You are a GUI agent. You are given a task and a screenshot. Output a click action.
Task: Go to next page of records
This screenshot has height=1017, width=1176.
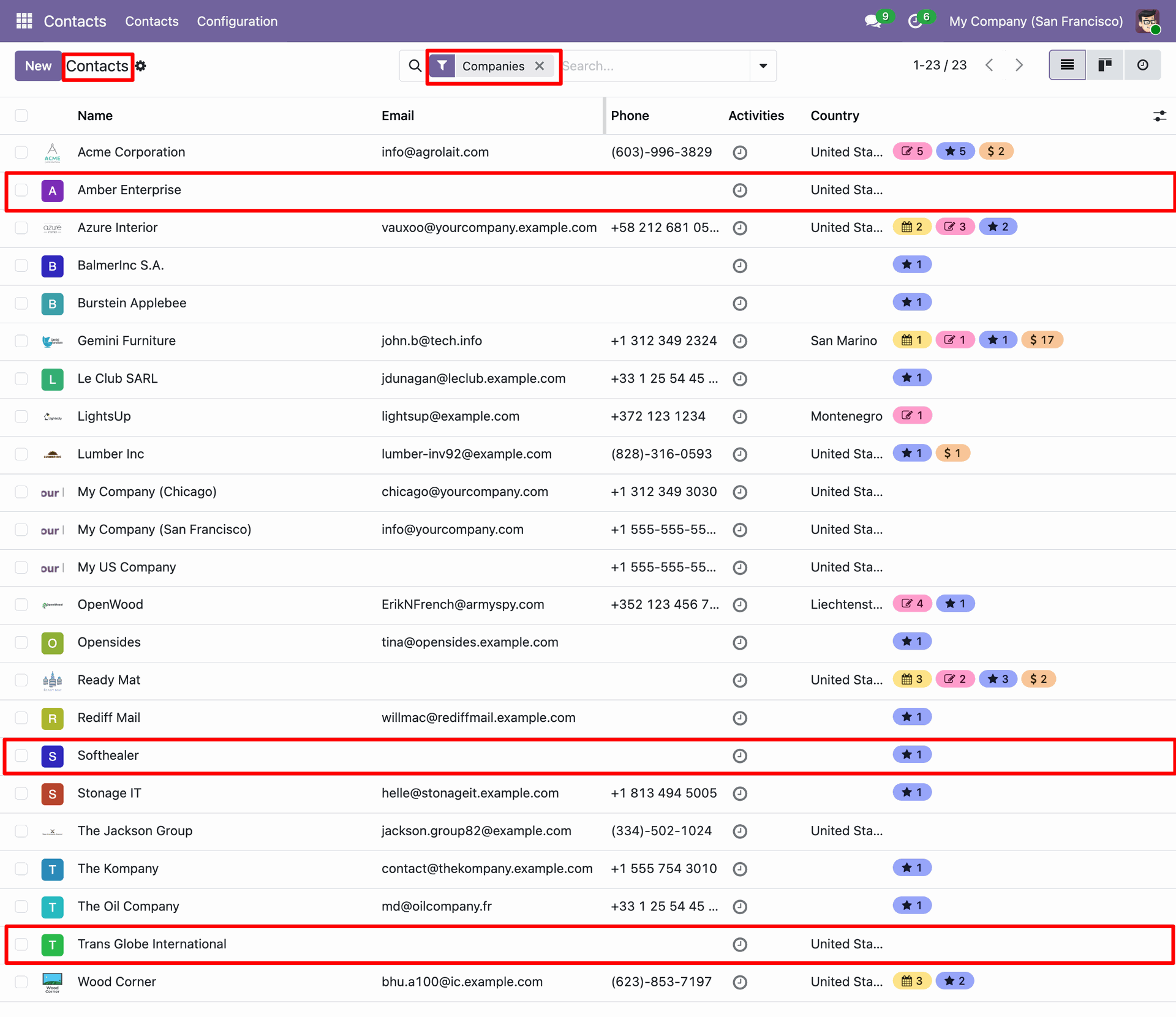[x=1019, y=66]
